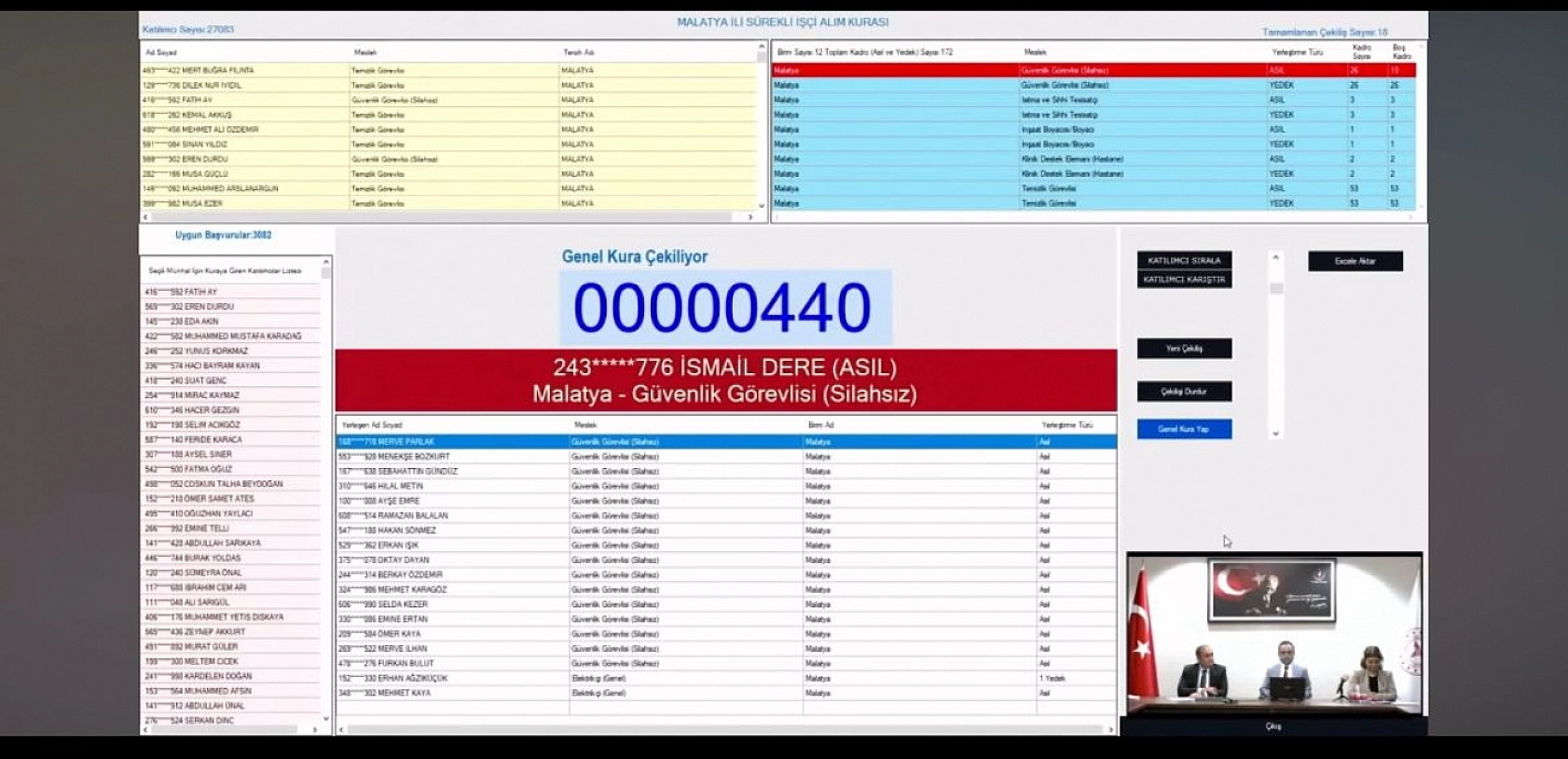1568x759 pixels.
Task: Select ERHAN AĞZIKÜÇÜK row in winners table
Action: click(725, 679)
